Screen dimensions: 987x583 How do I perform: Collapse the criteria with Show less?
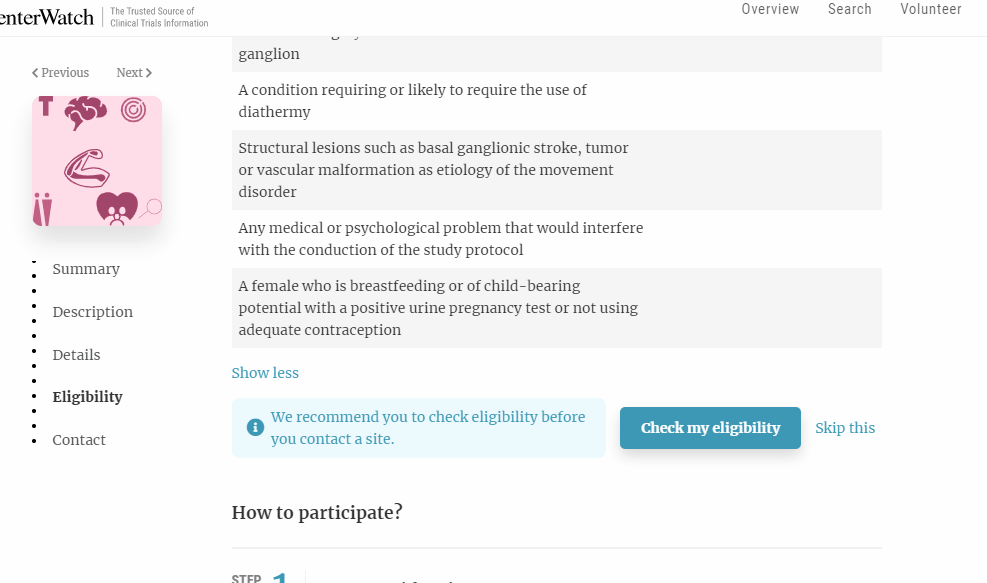tap(265, 373)
